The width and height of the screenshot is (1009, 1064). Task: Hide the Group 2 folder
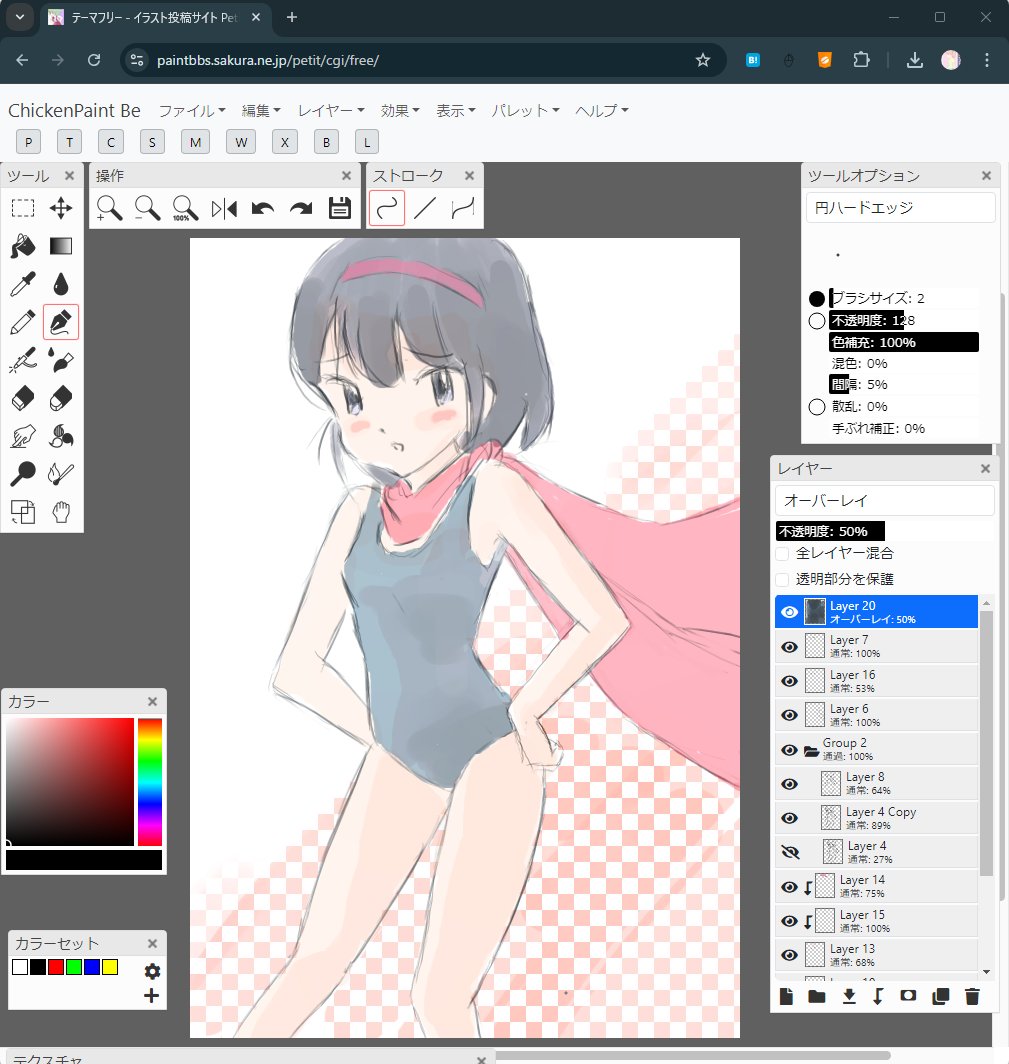pyautogui.click(x=789, y=750)
